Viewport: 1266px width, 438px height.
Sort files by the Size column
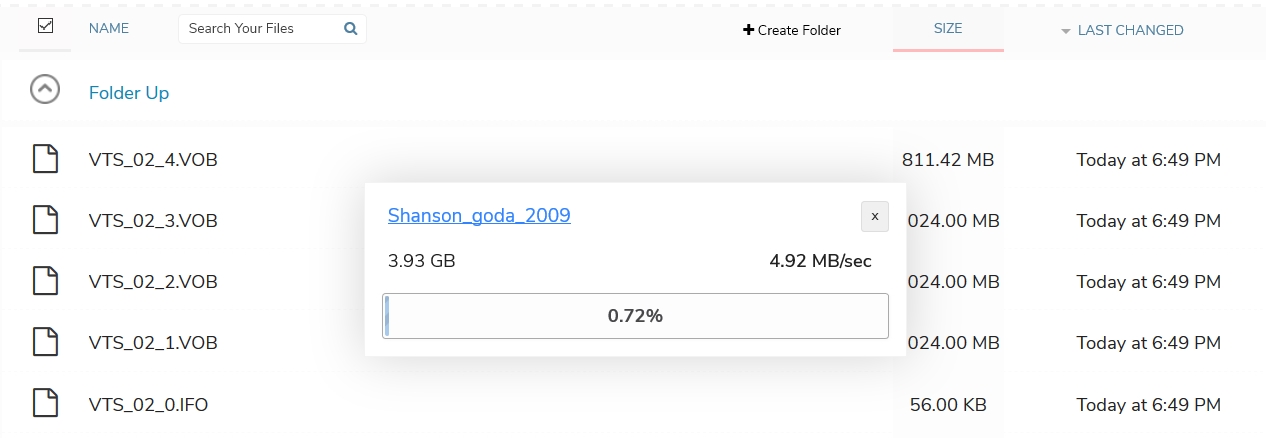click(948, 29)
